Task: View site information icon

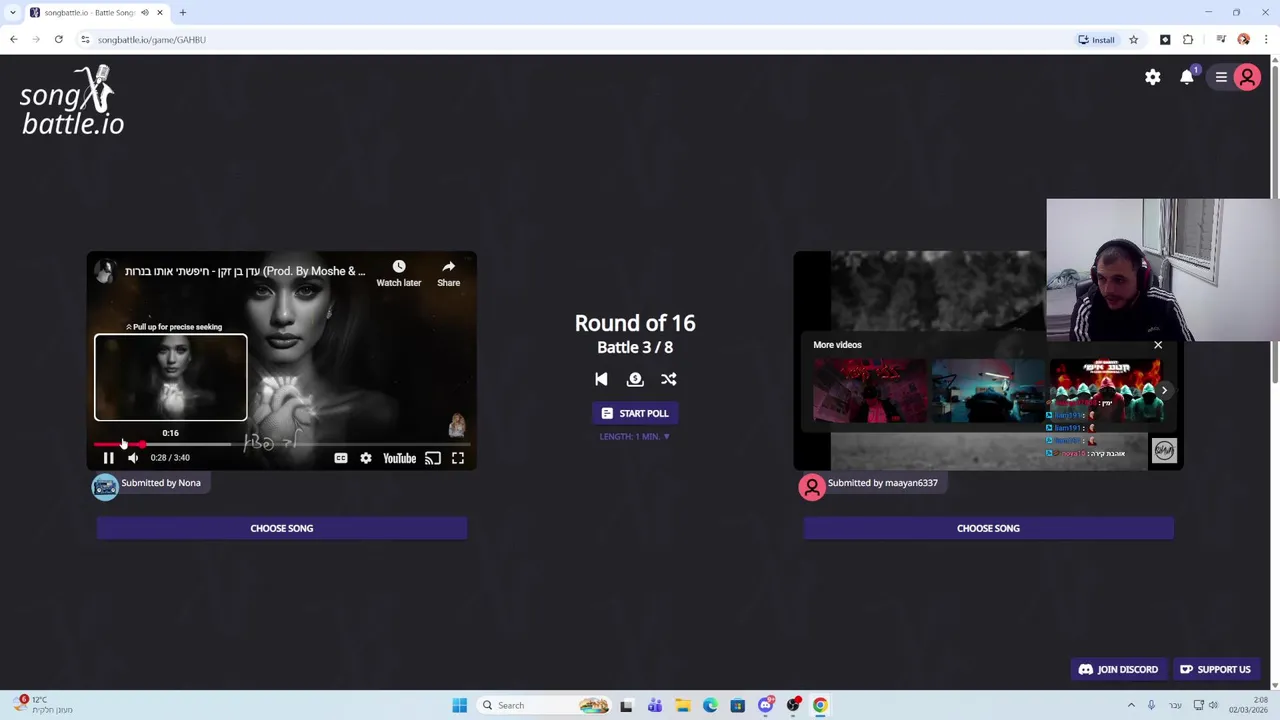Action: [85, 40]
